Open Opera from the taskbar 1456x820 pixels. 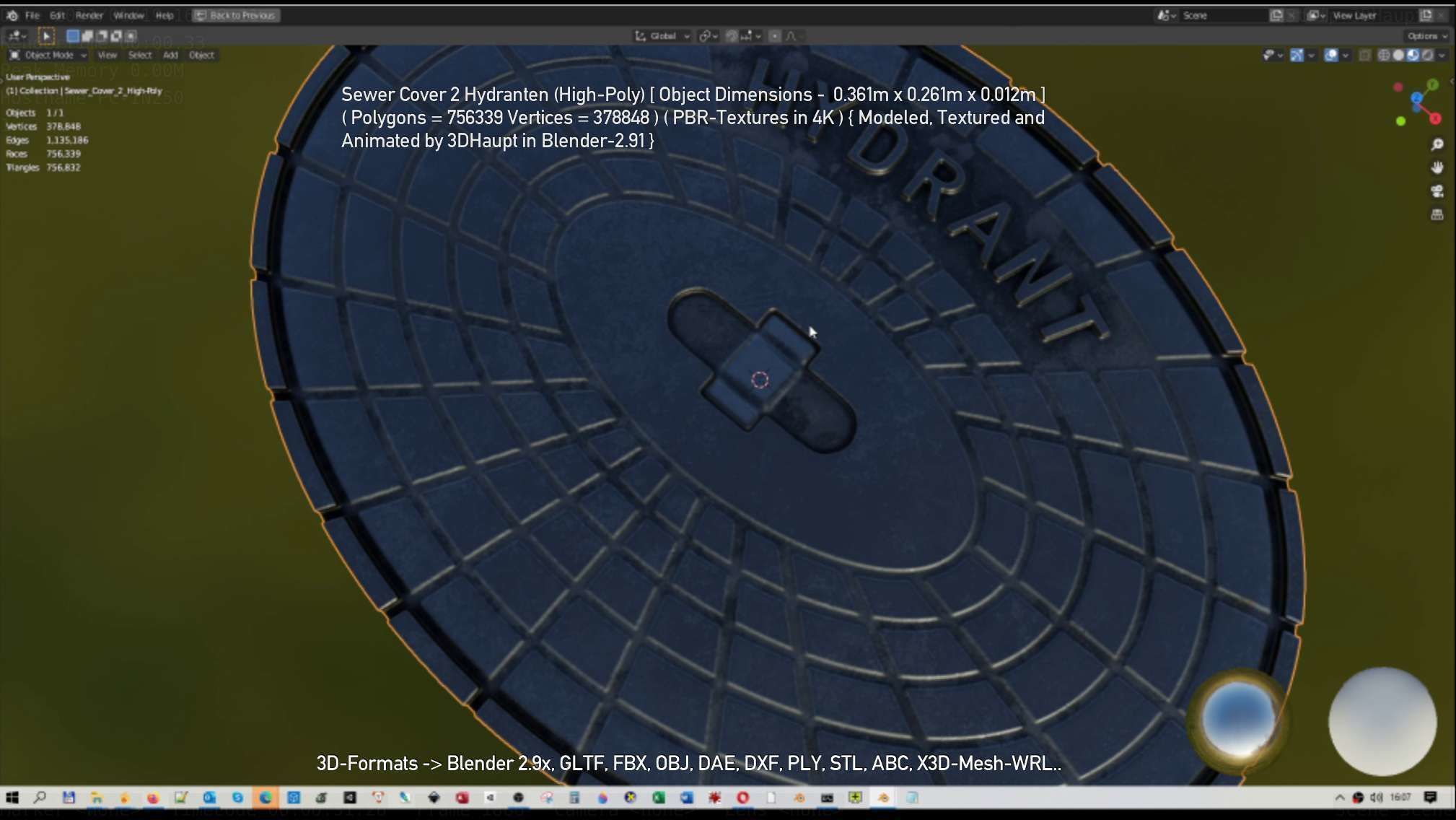(742, 798)
